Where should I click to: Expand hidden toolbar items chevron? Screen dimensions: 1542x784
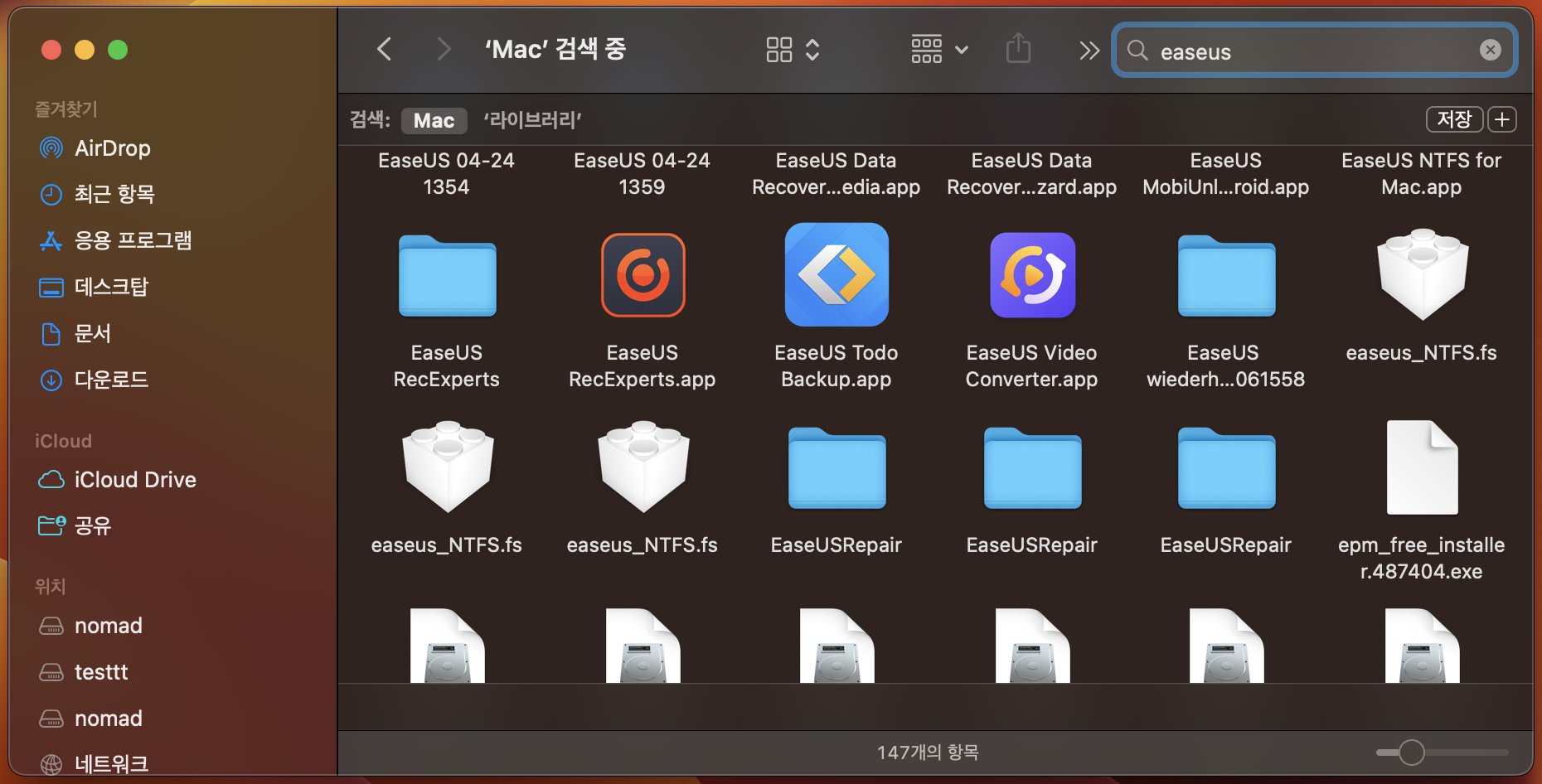[x=1089, y=51]
